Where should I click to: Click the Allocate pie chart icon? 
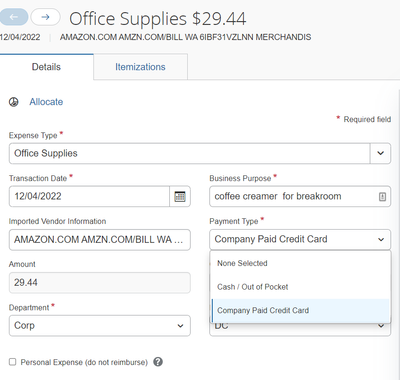point(14,102)
